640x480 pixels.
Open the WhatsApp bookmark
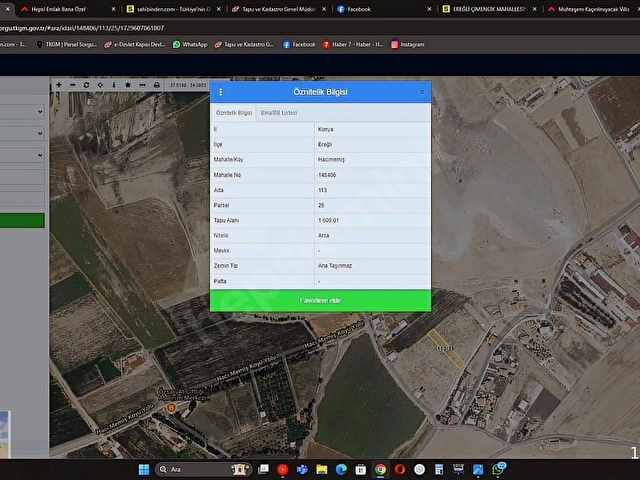[190, 44]
